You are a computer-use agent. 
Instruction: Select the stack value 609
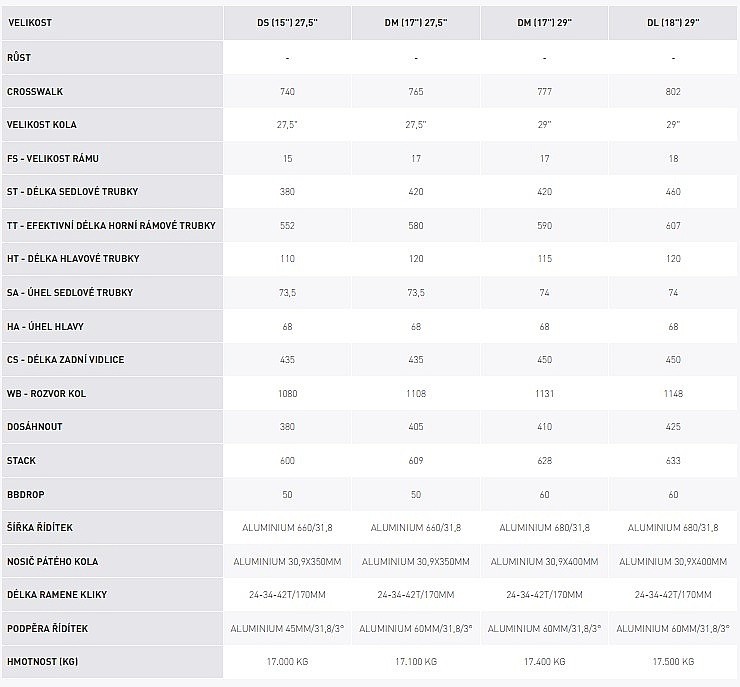[416, 460]
